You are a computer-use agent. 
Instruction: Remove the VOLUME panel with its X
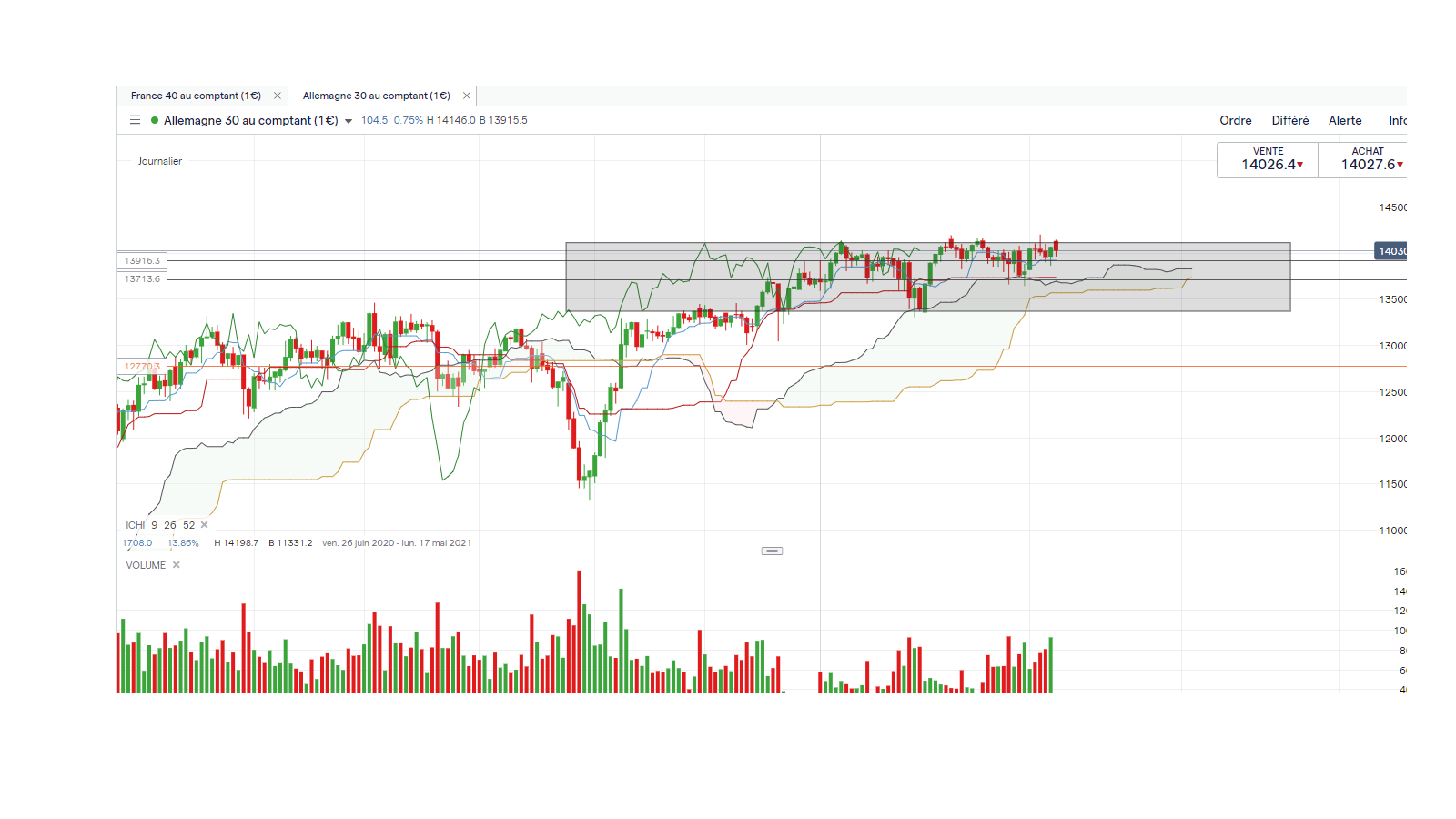point(177,565)
